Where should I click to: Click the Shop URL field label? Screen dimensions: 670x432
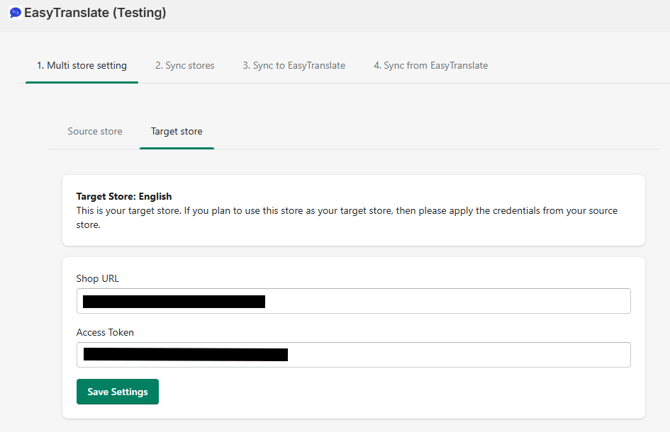point(97,278)
